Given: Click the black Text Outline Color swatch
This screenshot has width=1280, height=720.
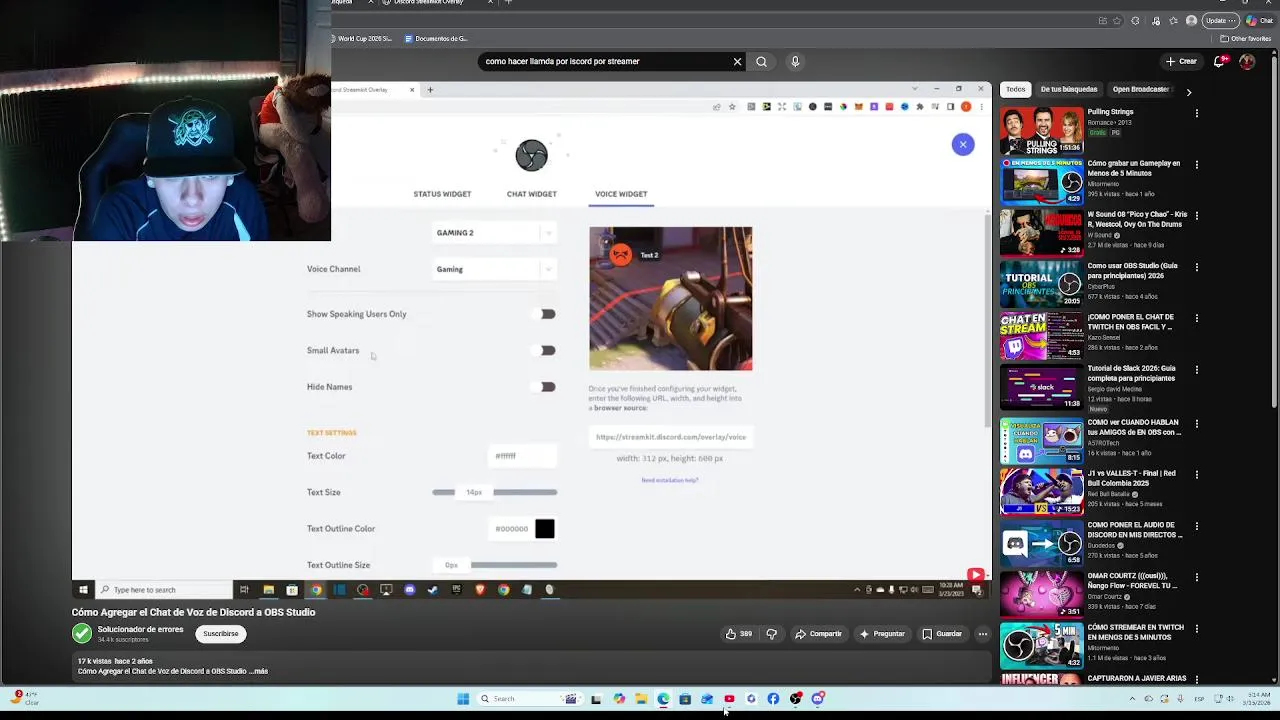Looking at the screenshot, I should click(x=545, y=529).
